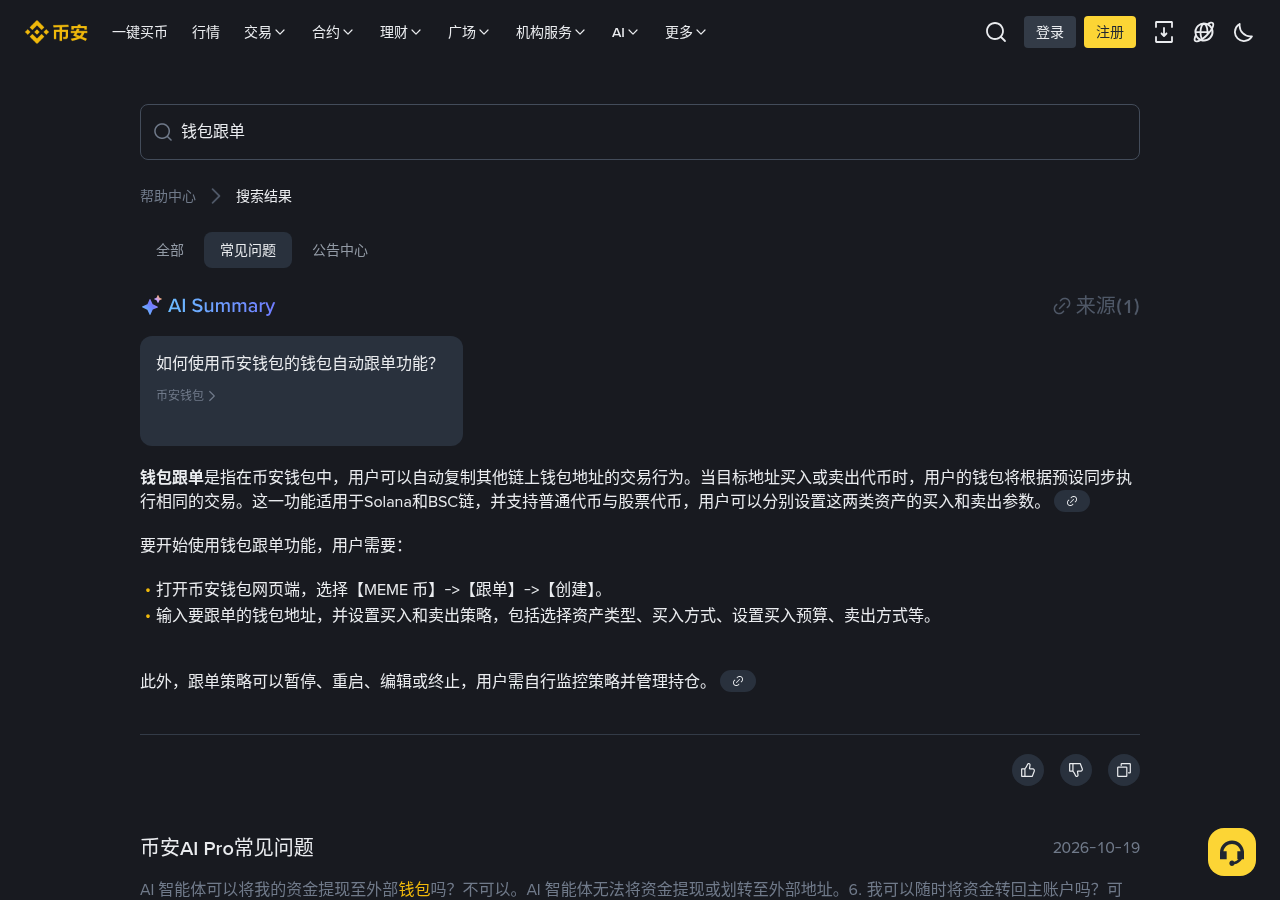Click the yellow 注册 button

pyautogui.click(x=1110, y=32)
